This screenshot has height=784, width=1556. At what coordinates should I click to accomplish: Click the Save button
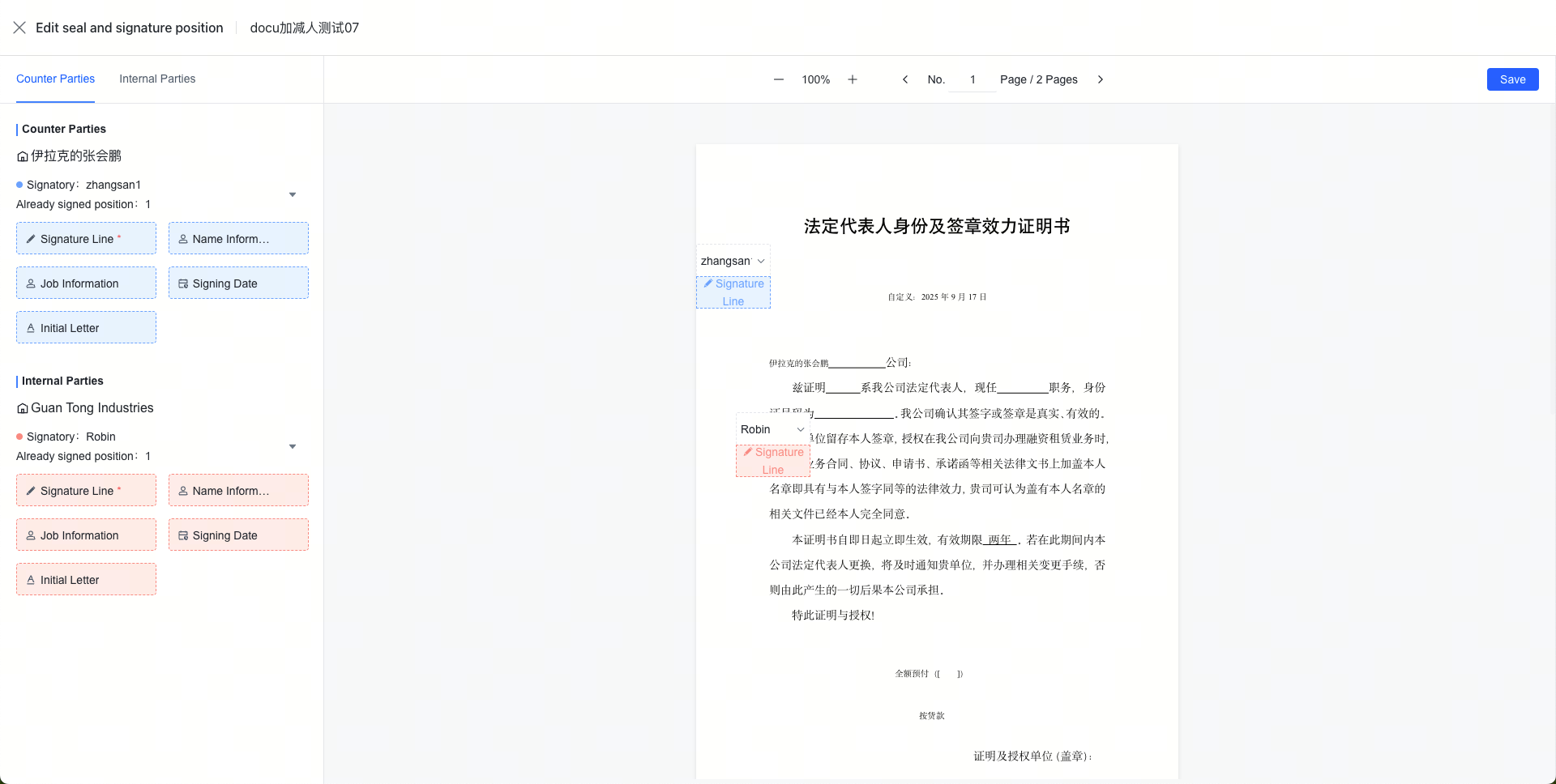coord(1512,79)
